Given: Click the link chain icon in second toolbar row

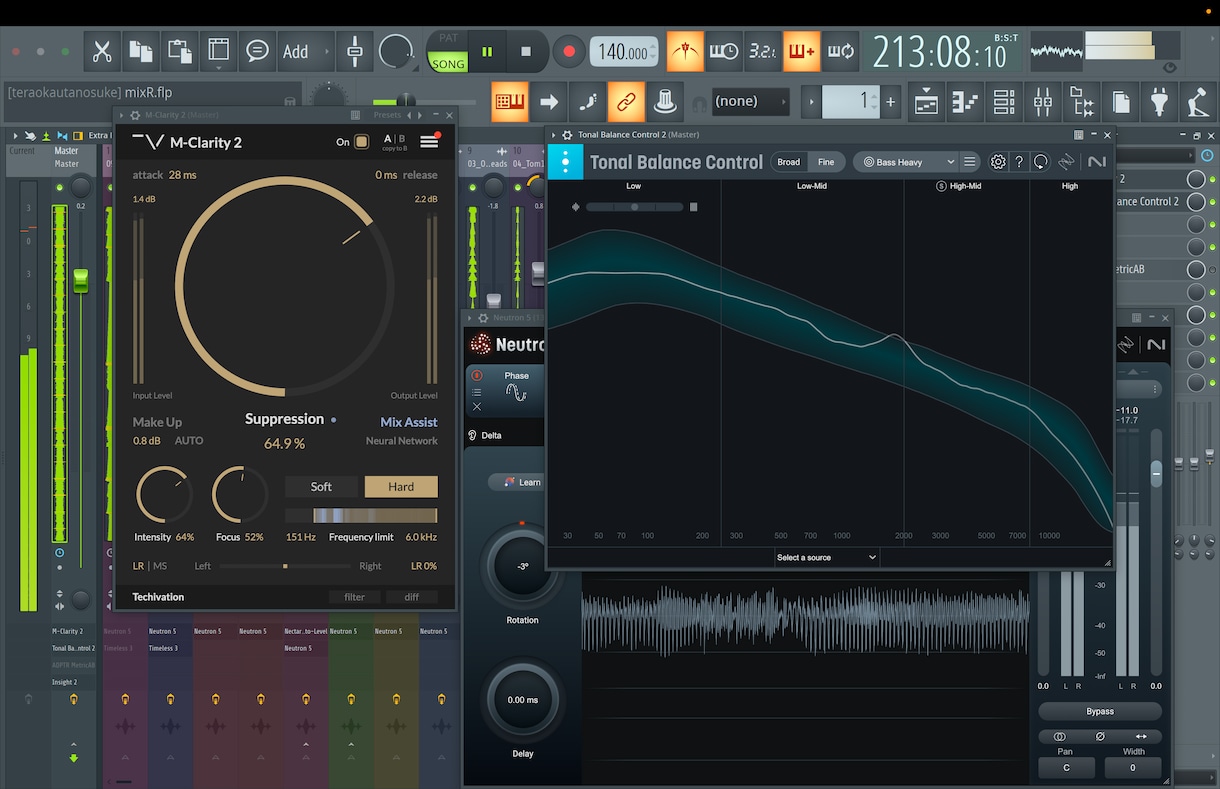Looking at the screenshot, I should point(626,101).
